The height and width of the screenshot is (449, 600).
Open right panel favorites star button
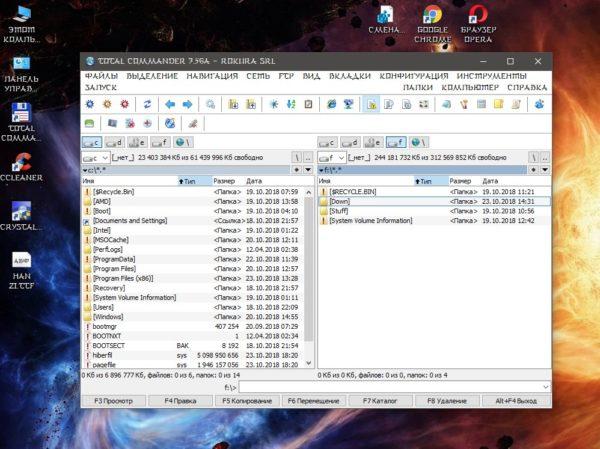coord(533,170)
